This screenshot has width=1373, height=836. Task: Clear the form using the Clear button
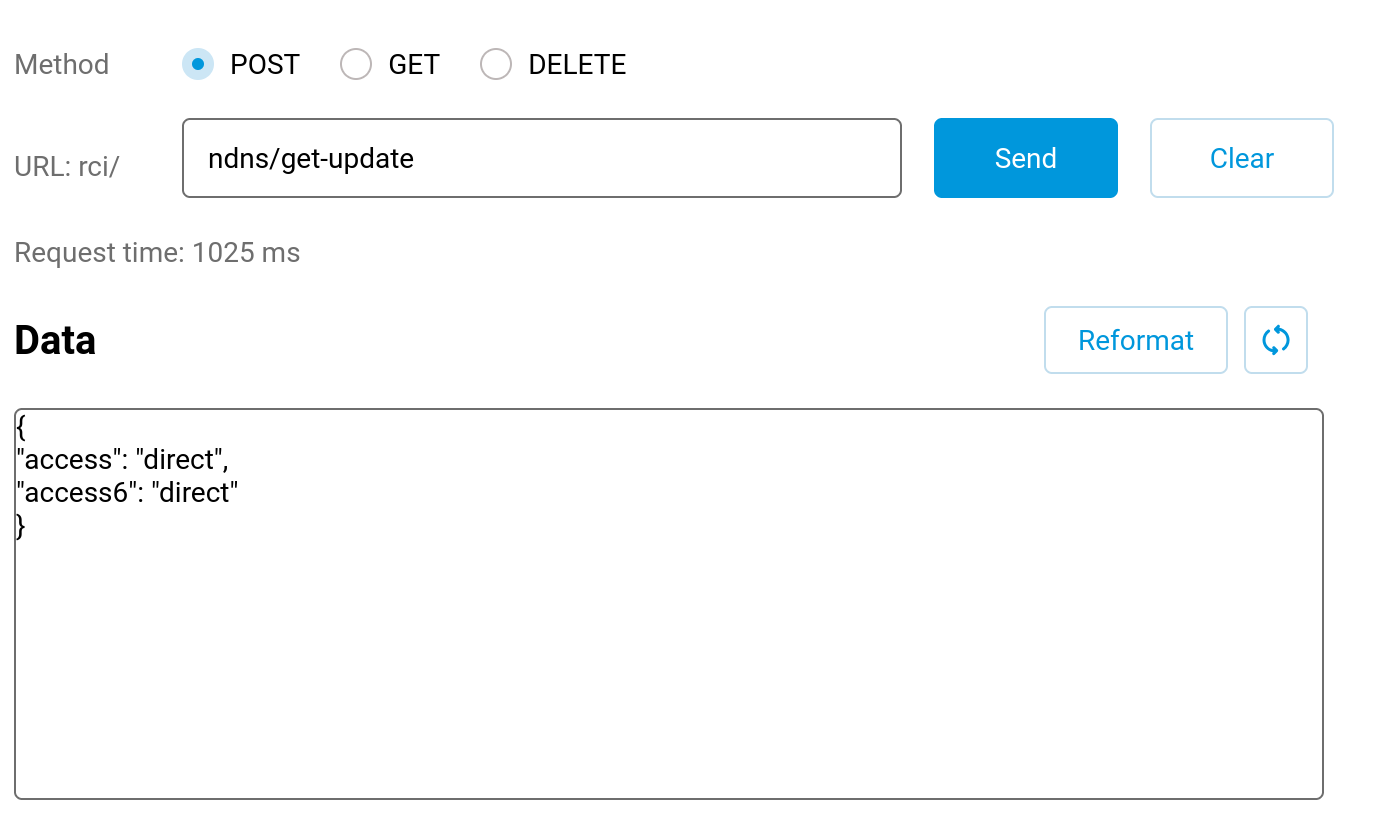click(1241, 158)
